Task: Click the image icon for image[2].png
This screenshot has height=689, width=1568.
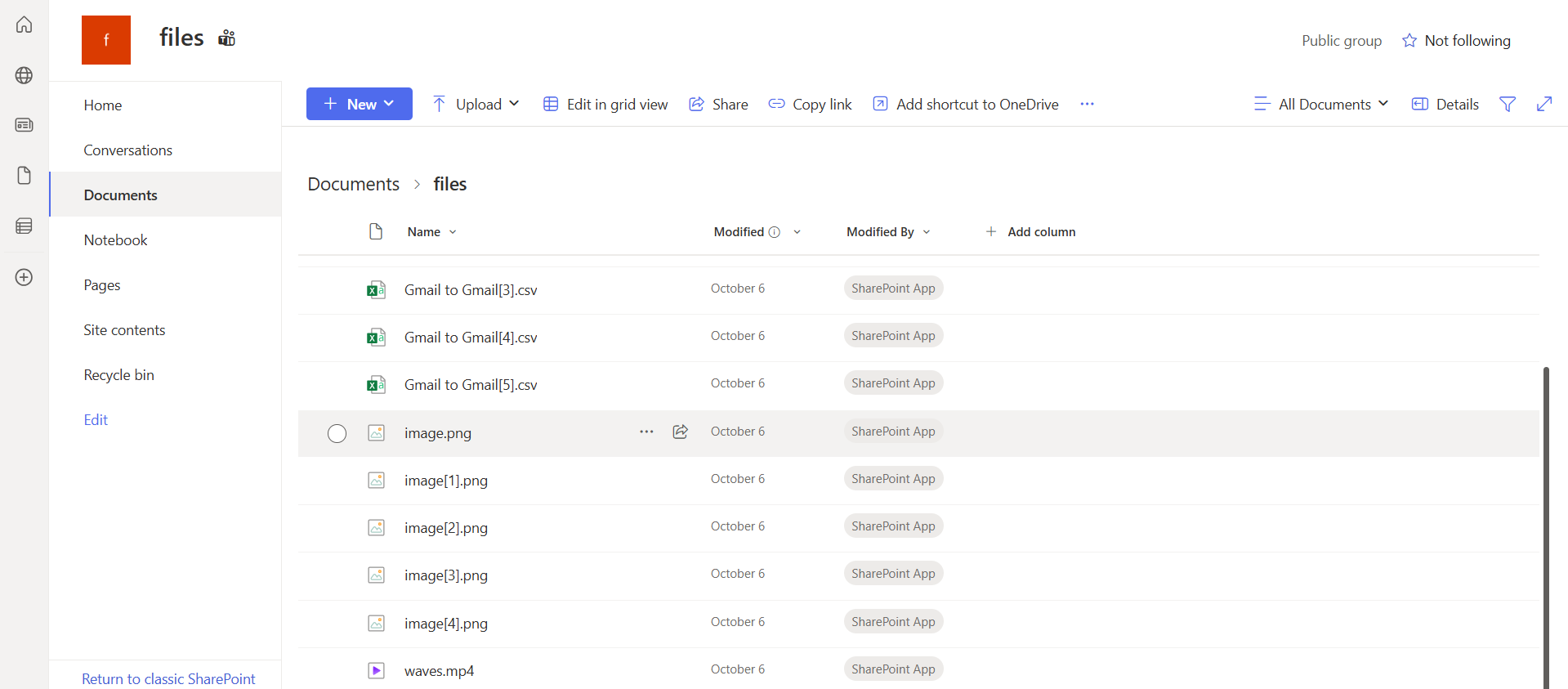Action: [376, 527]
